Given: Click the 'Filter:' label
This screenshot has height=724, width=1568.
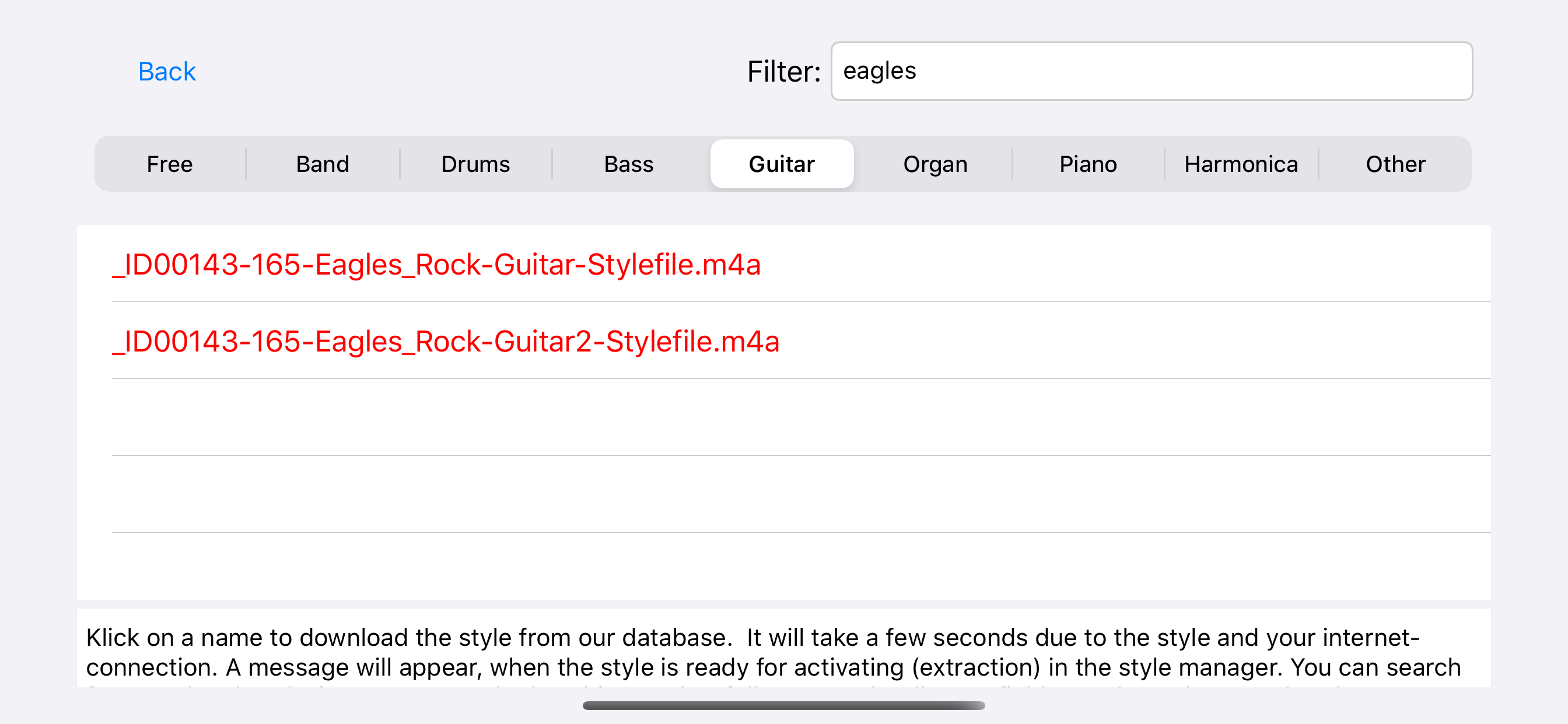Looking at the screenshot, I should point(783,72).
